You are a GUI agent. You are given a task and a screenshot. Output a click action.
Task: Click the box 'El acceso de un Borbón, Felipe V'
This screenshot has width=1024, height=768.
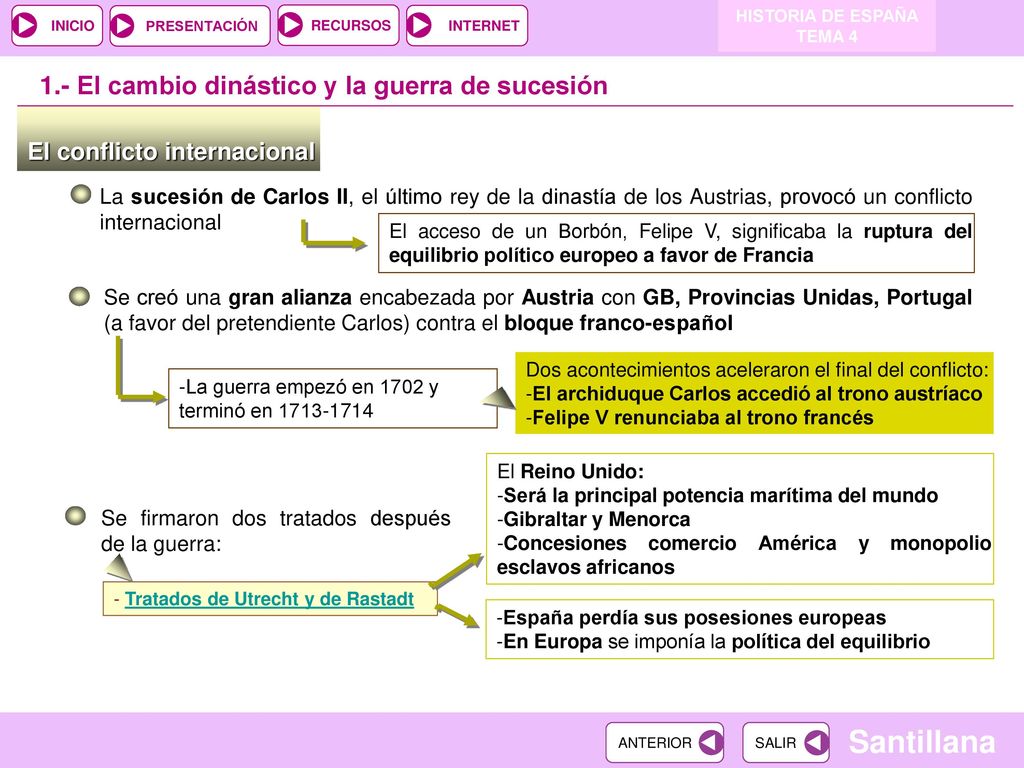coord(676,243)
